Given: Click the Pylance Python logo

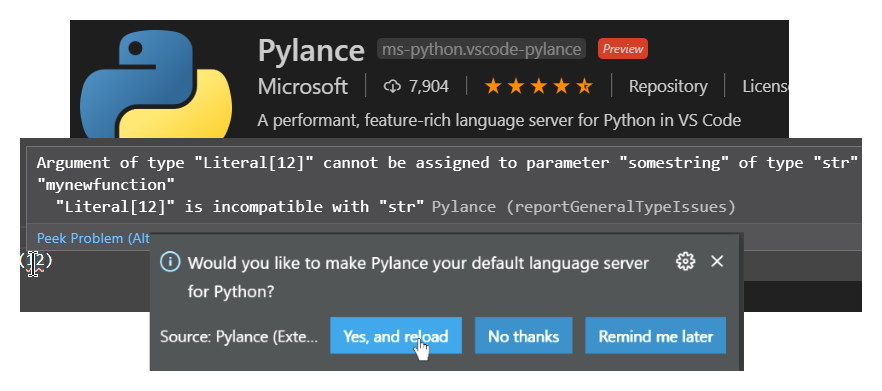Looking at the screenshot, I should (156, 84).
